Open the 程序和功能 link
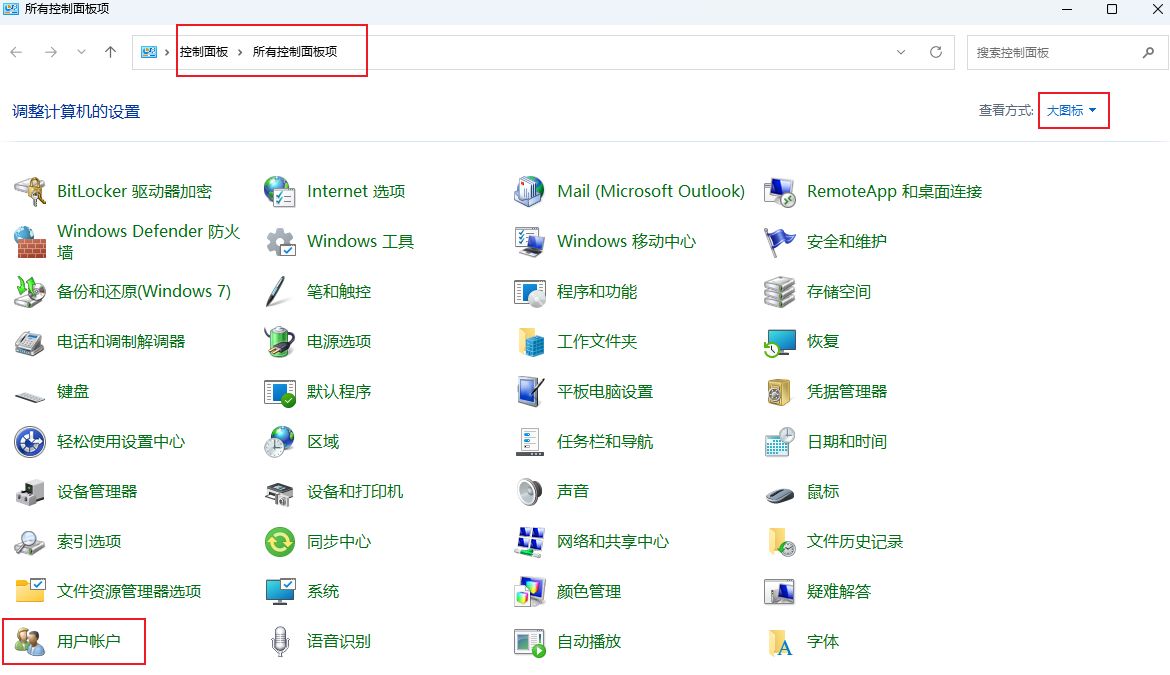The height and width of the screenshot is (675, 1170). coord(596,291)
